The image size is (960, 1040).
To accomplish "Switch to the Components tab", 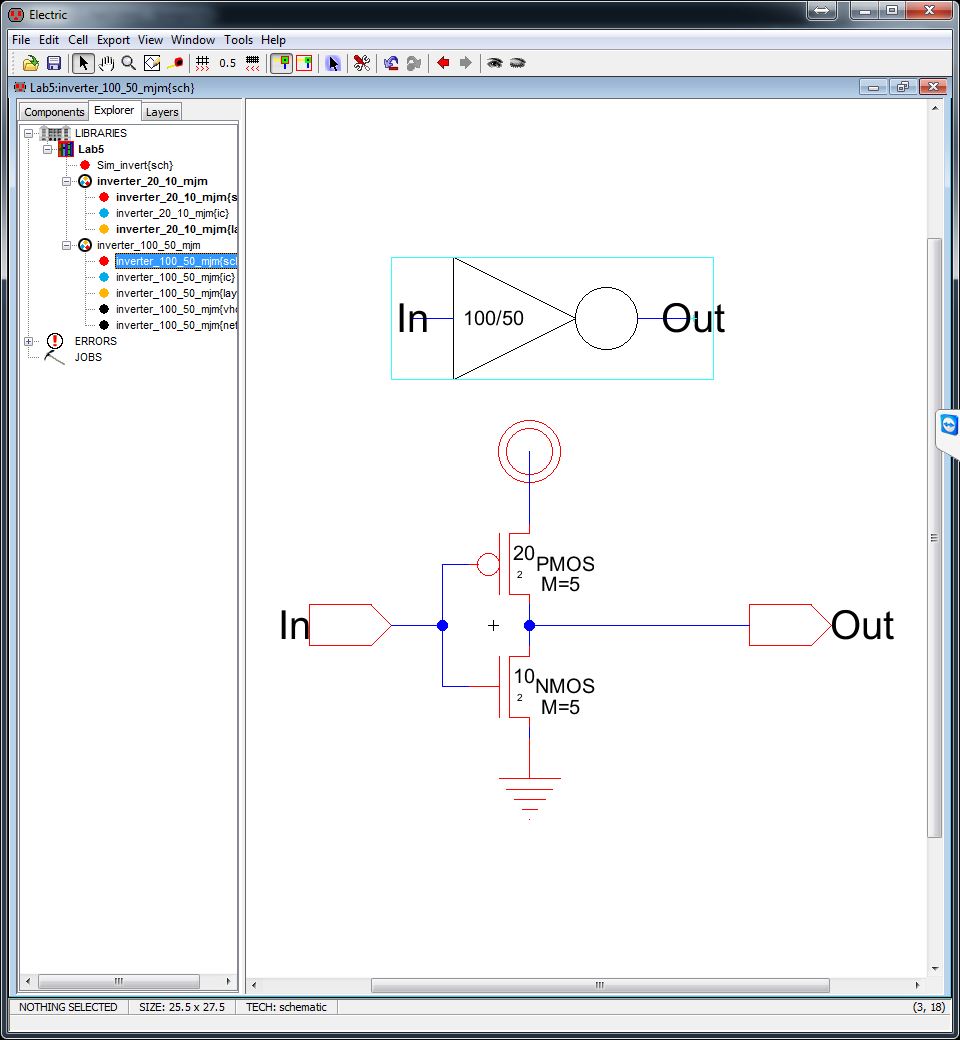I will (x=54, y=112).
